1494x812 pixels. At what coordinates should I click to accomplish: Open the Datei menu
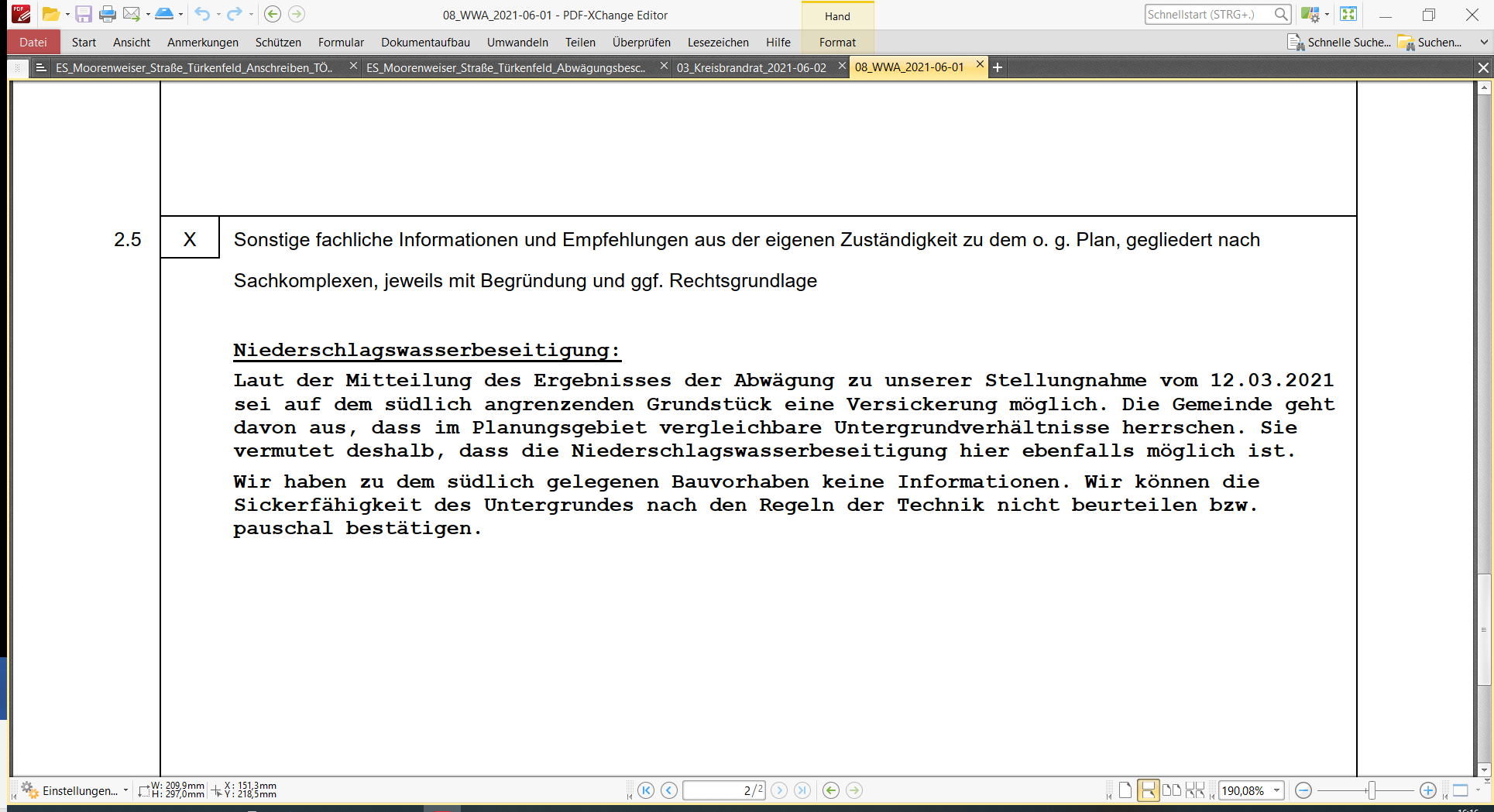[x=33, y=43]
